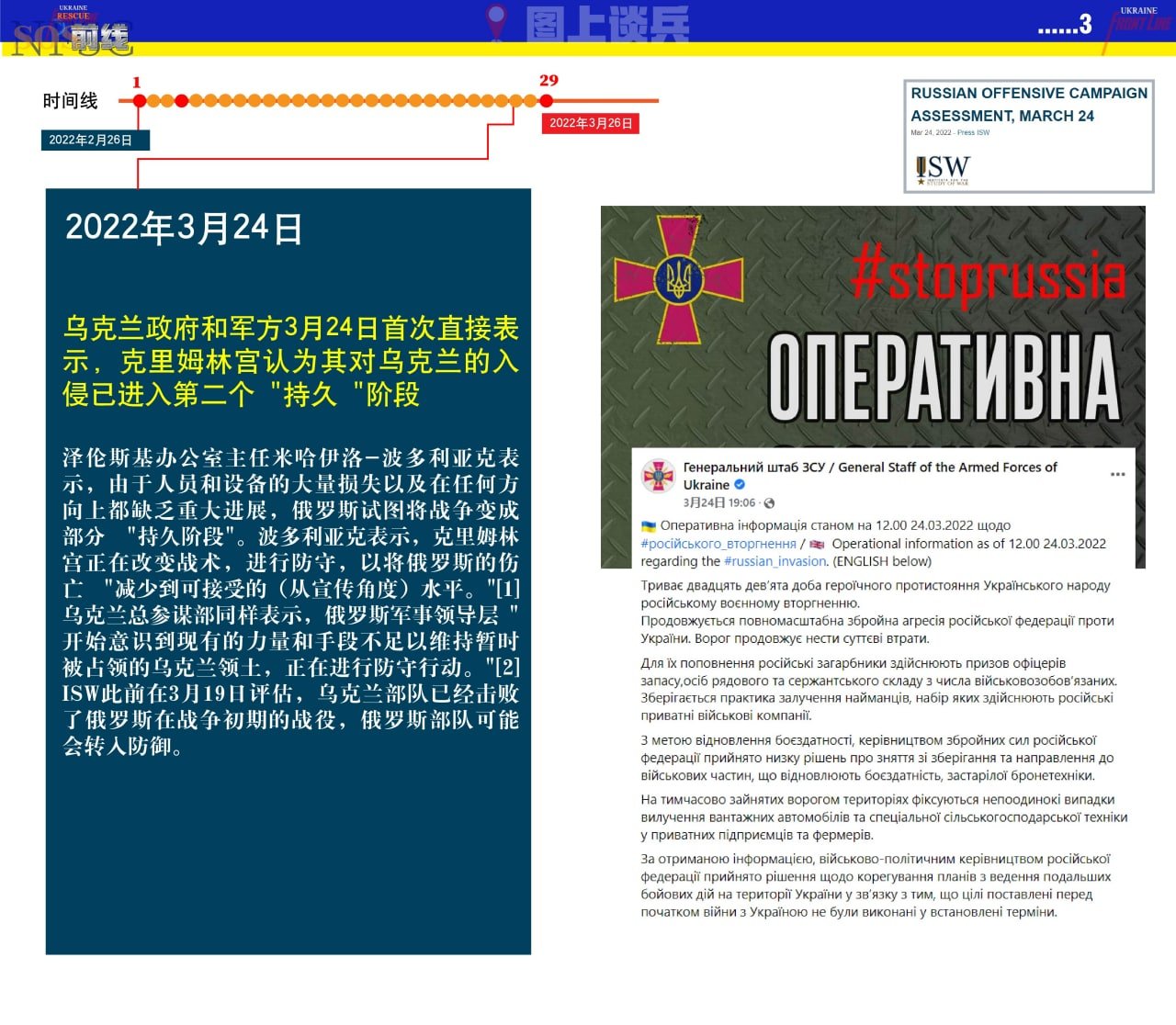This screenshot has width=1176, height=1025.
Task: Click the post timestamp 3月24日 19:06
Action: coord(719,503)
